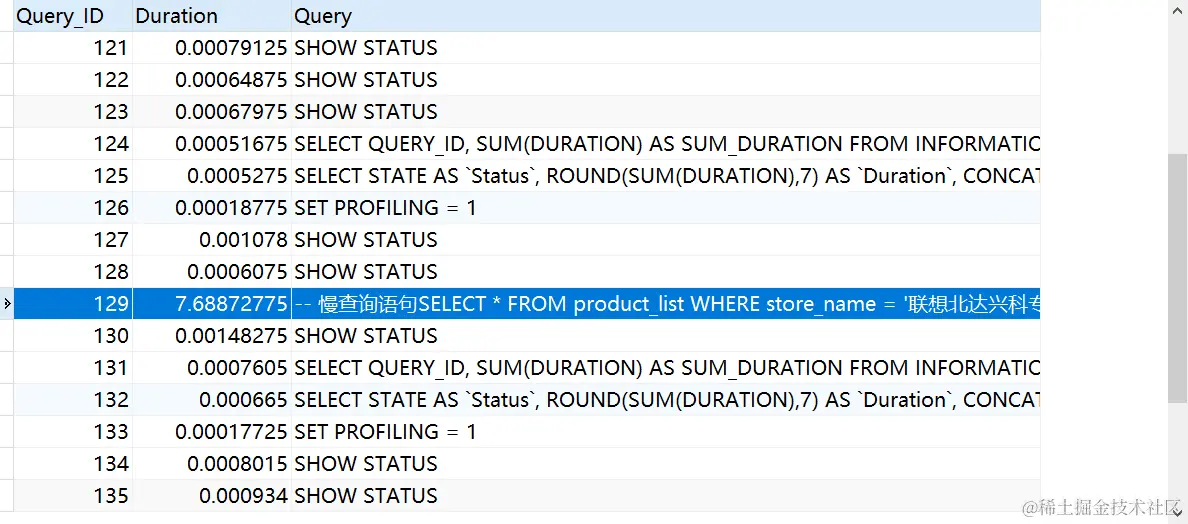Select the row with Query_ID 128

tap(527, 272)
